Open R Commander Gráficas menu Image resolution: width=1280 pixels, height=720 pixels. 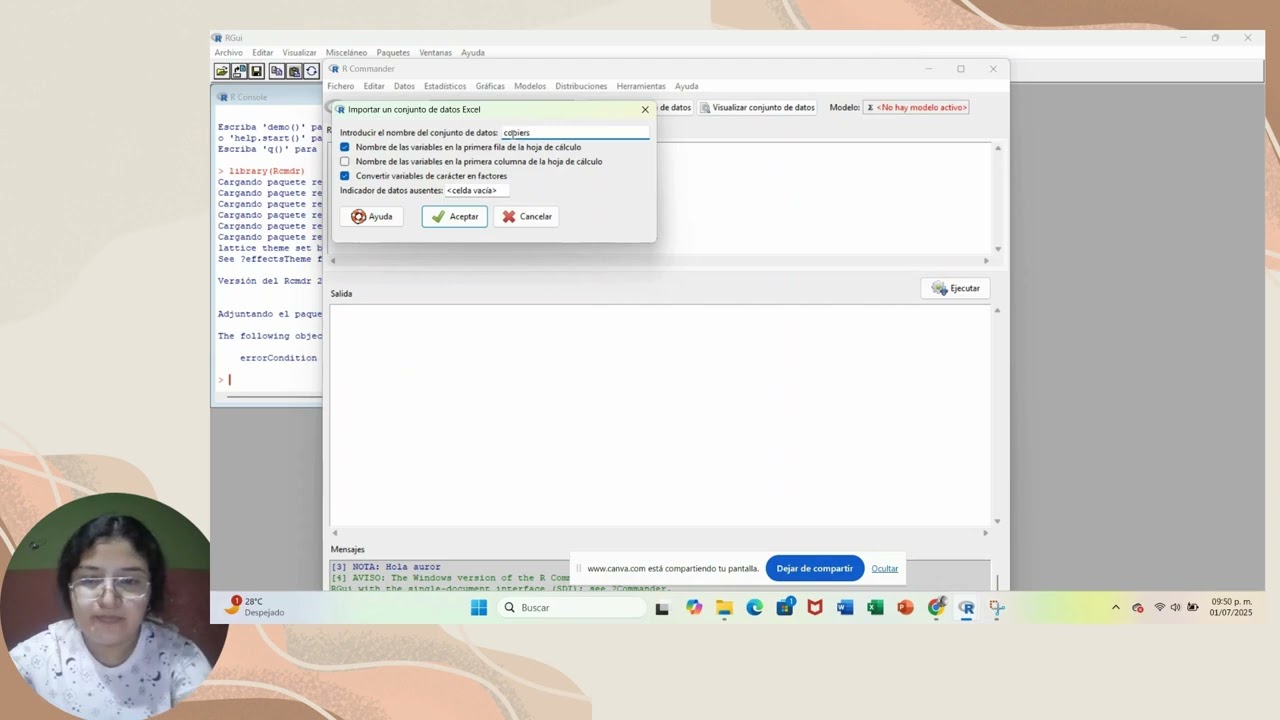coord(490,86)
